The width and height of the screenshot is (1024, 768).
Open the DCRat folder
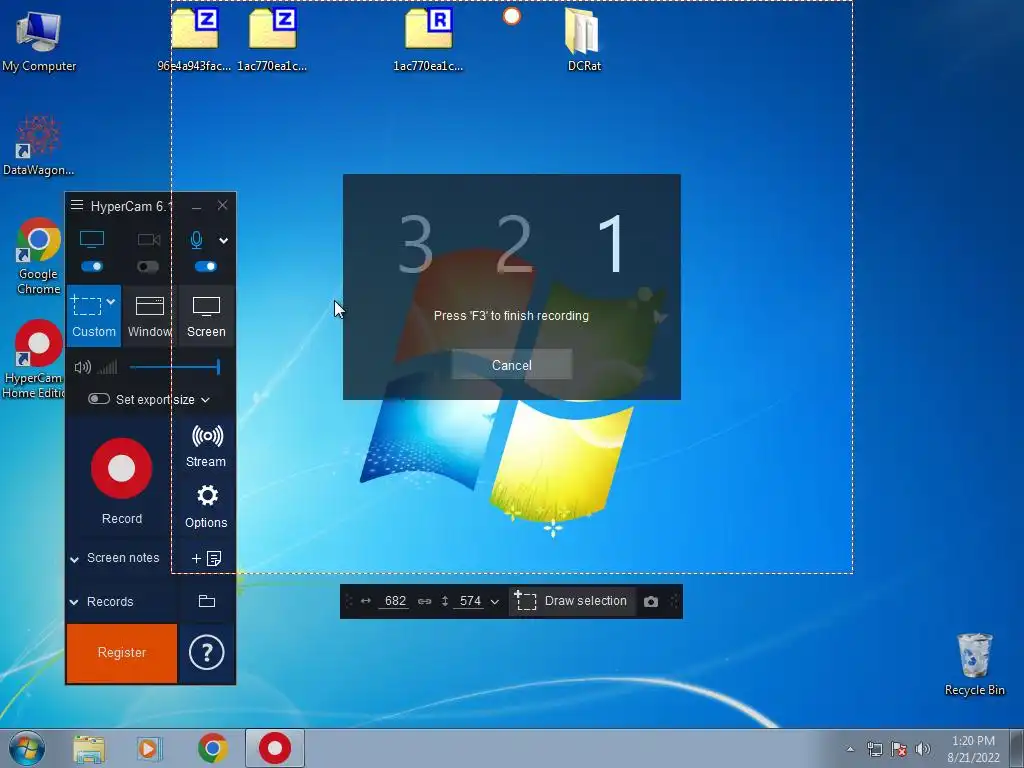[583, 39]
